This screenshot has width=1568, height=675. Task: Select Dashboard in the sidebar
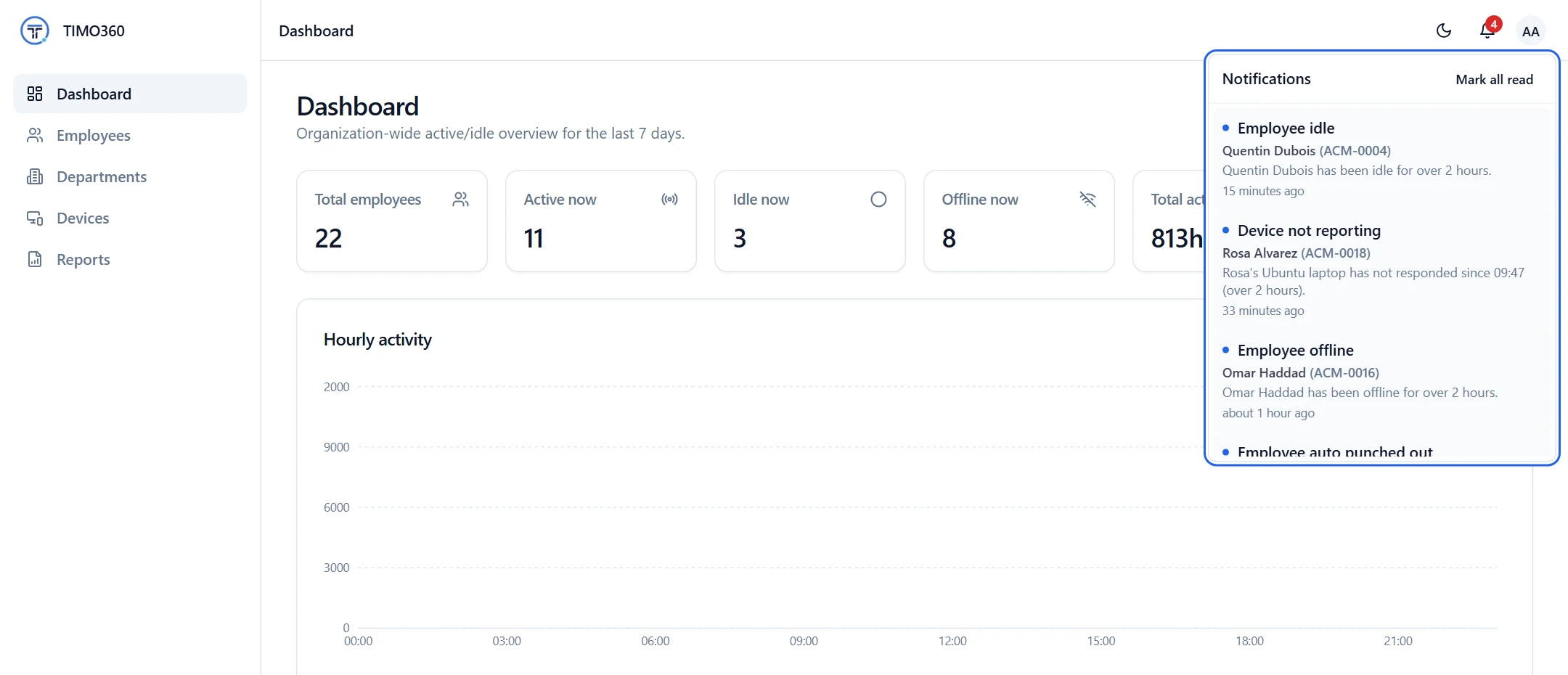pyautogui.click(x=130, y=94)
